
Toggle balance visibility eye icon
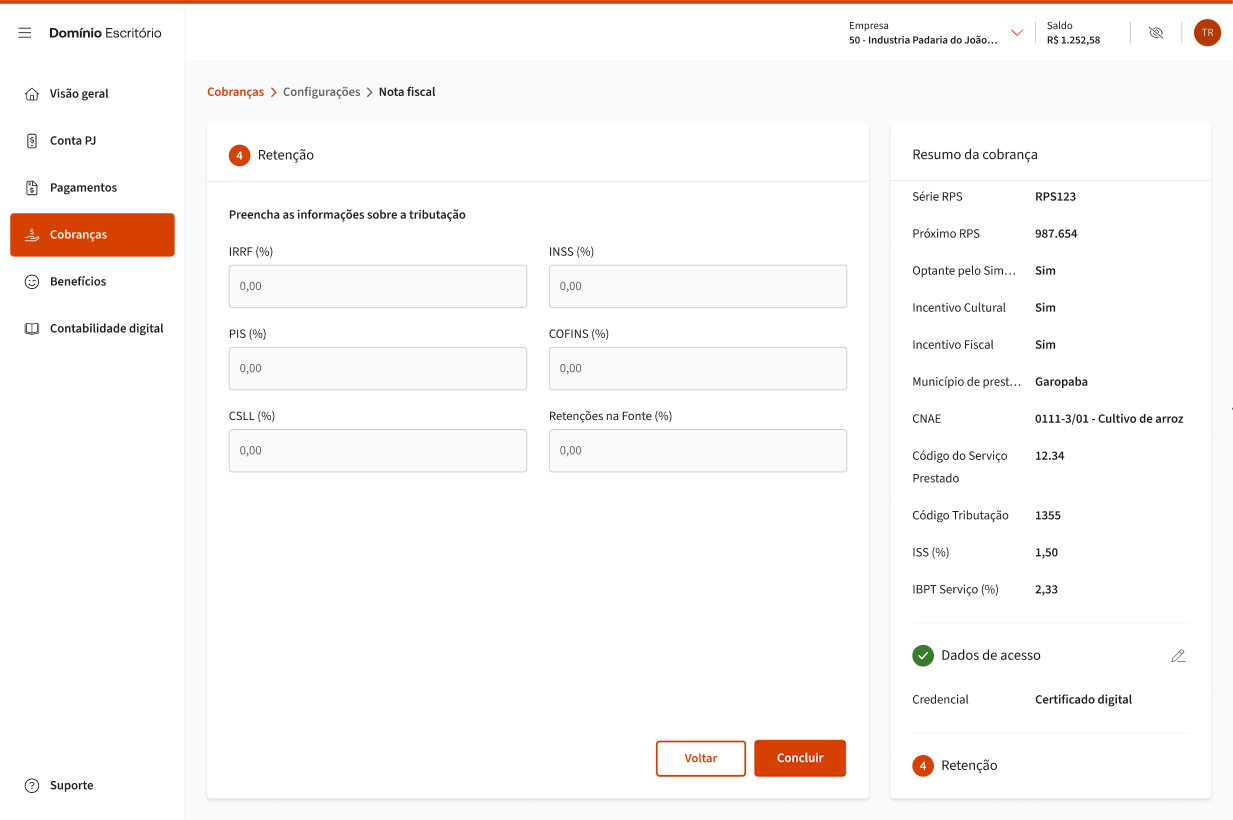(x=1156, y=33)
